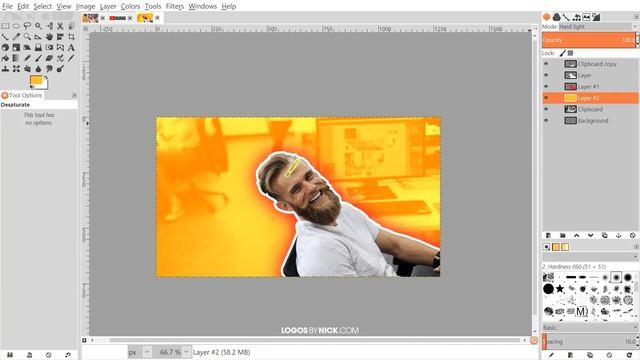Screen dimensions: 640x360
Task: Lower the selected layer with down arrow
Action: pos(590,236)
